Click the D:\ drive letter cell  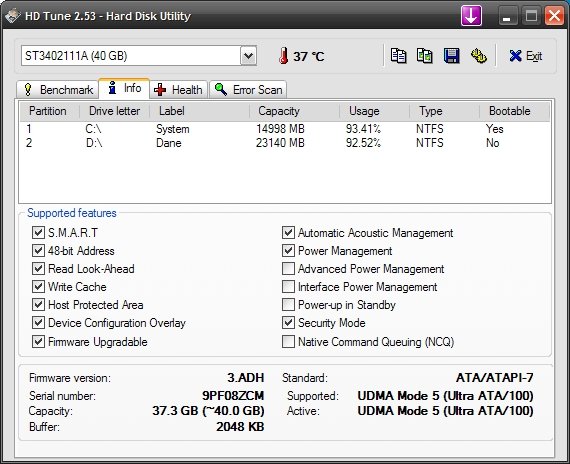[94, 143]
